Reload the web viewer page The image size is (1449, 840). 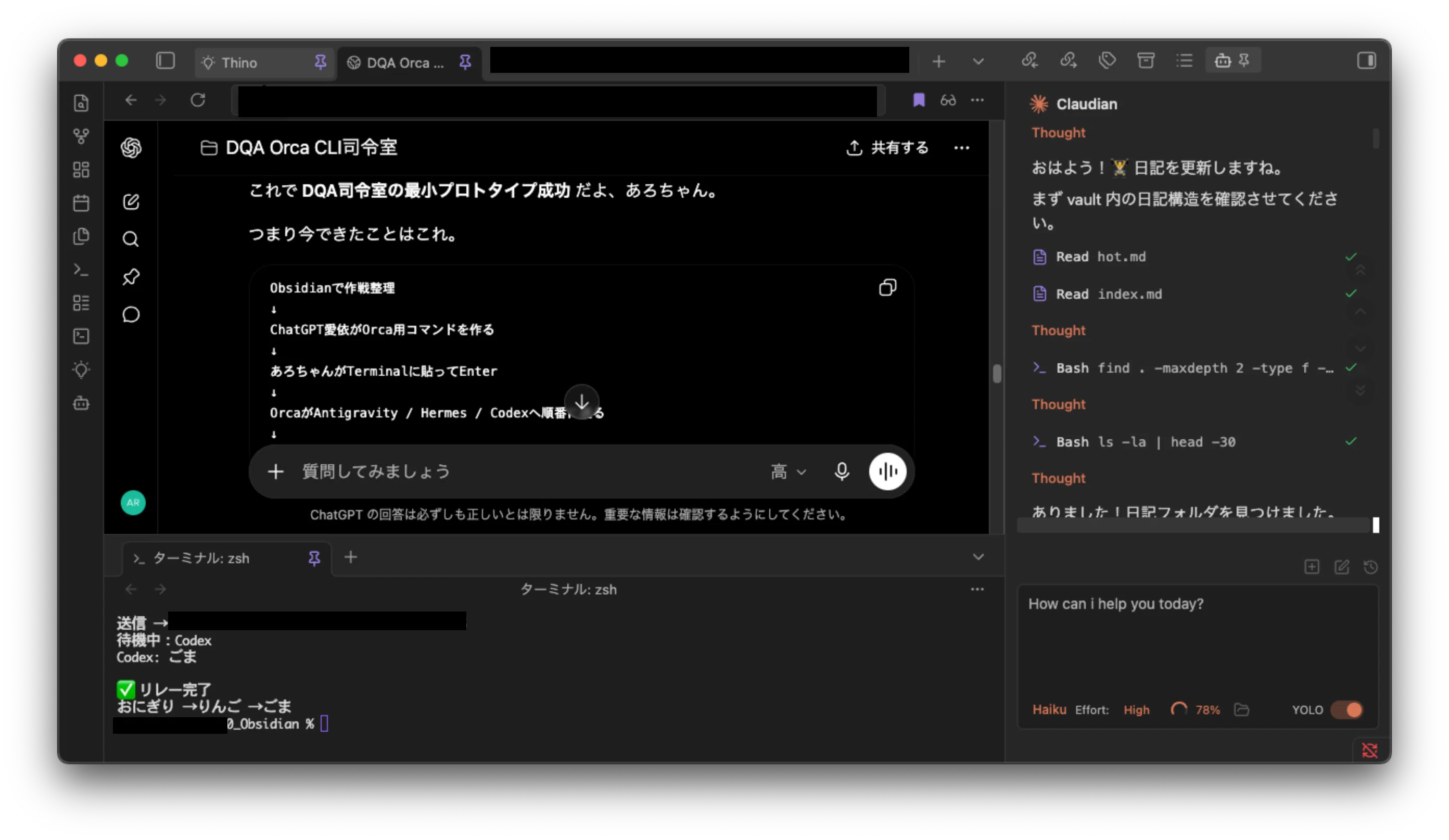pyautogui.click(x=198, y=100)
